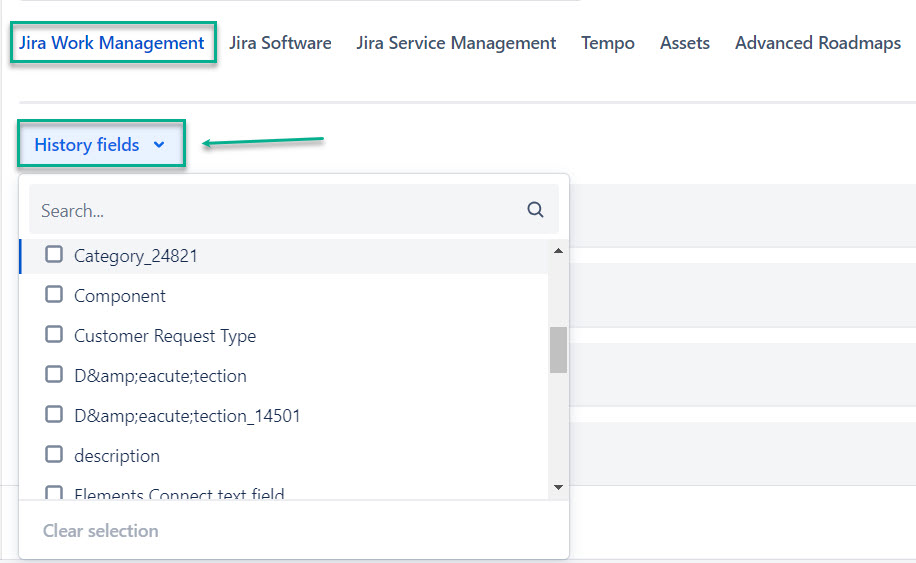Click the scroll up arrow in the list
This screenshot has height=563, width=916.
pos(558,251)
